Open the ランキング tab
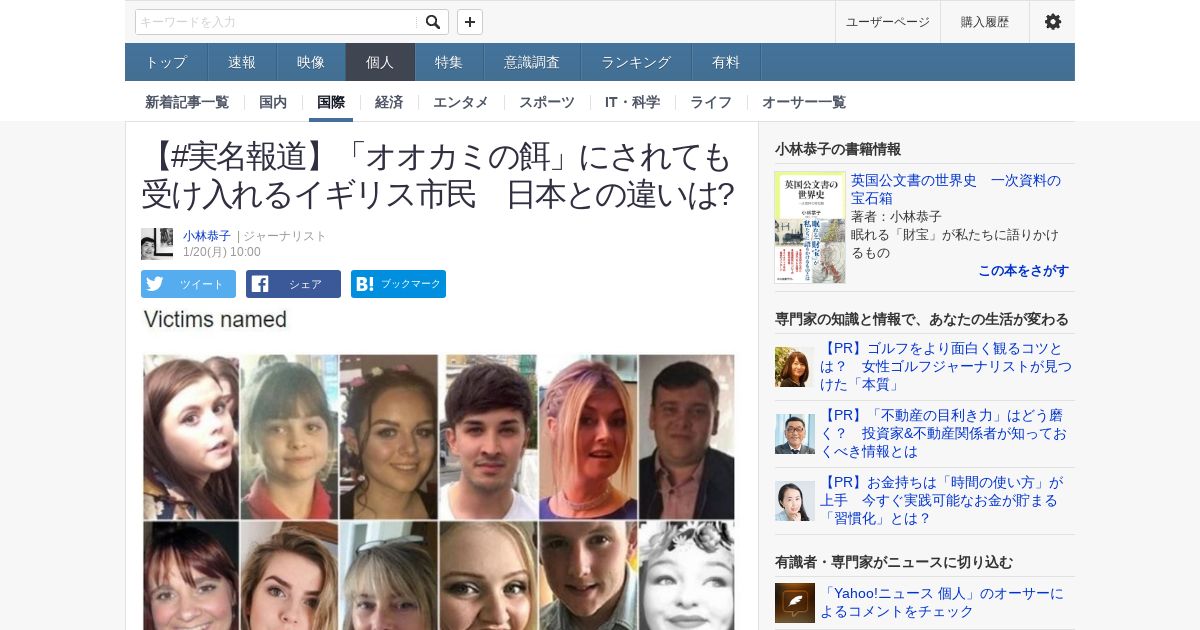Image resolution: width=1200 pixels, height=630 pixels. (636, 62)
